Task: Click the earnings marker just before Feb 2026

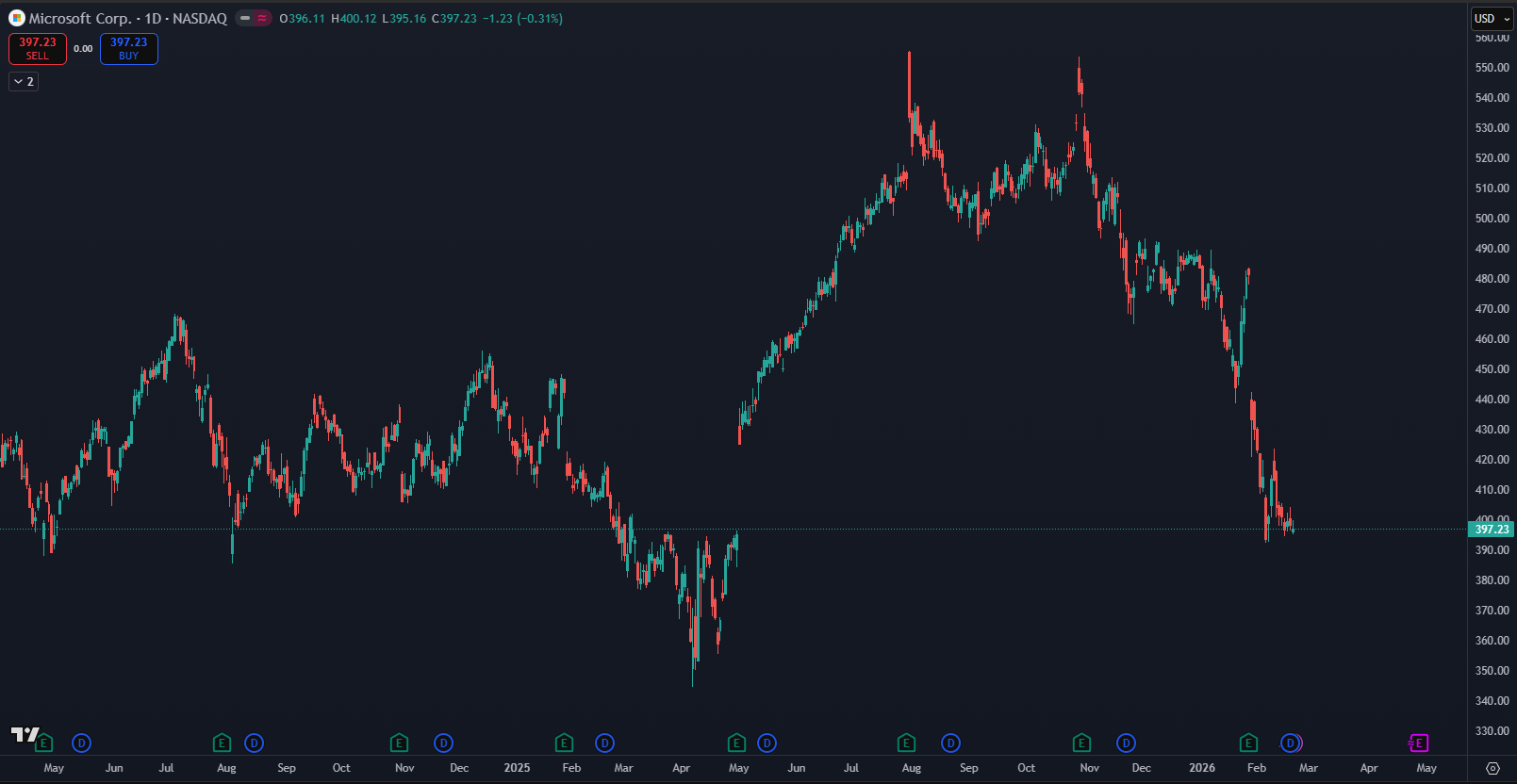Action: 1248,743
